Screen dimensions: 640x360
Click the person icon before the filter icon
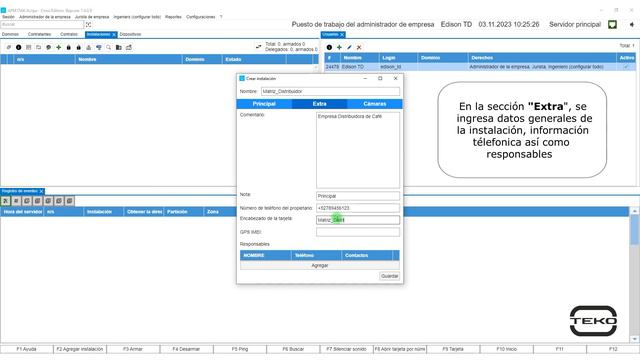click(x=89, y=47)
